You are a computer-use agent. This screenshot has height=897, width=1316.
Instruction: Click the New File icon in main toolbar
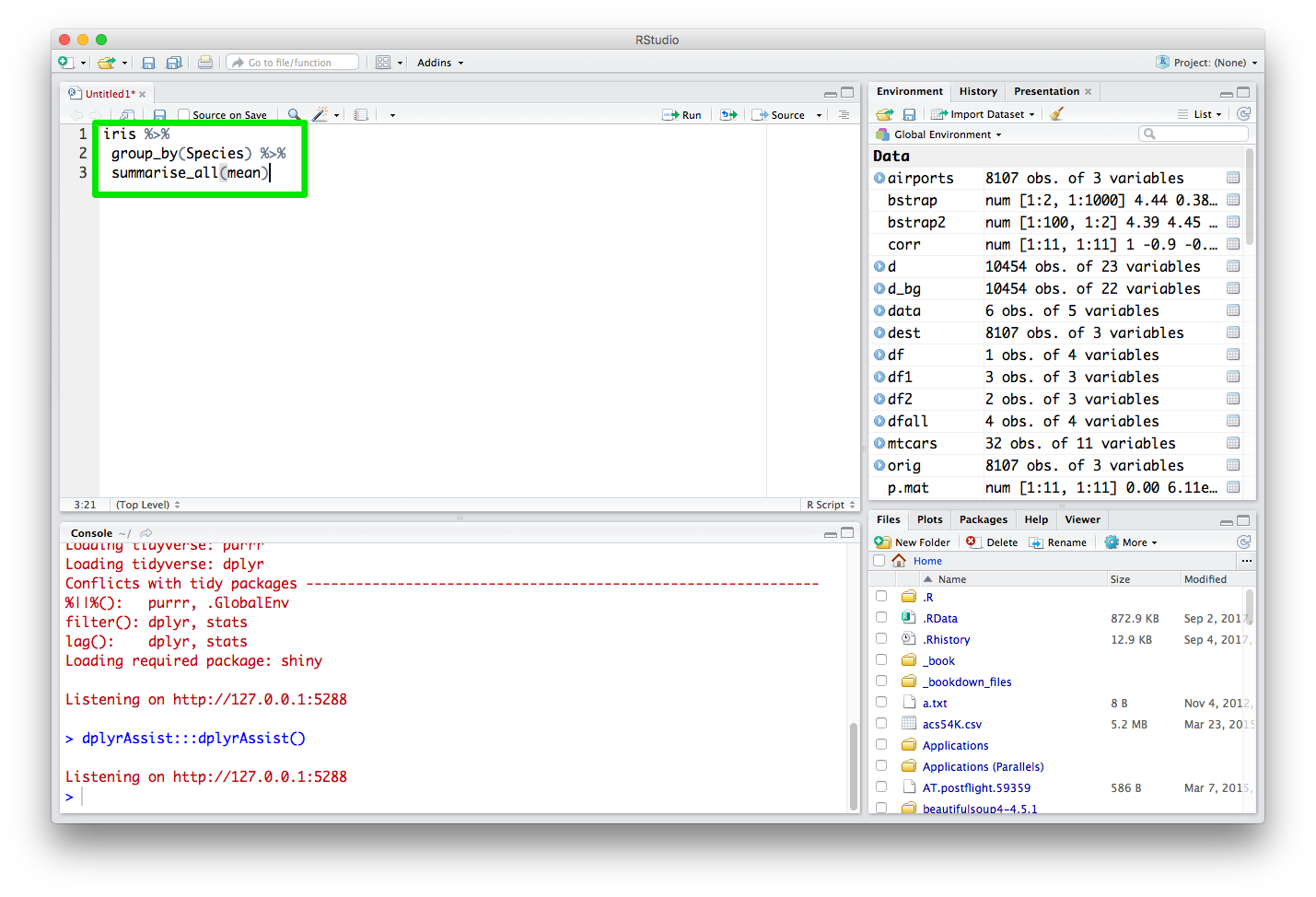[x=65, y=63]
